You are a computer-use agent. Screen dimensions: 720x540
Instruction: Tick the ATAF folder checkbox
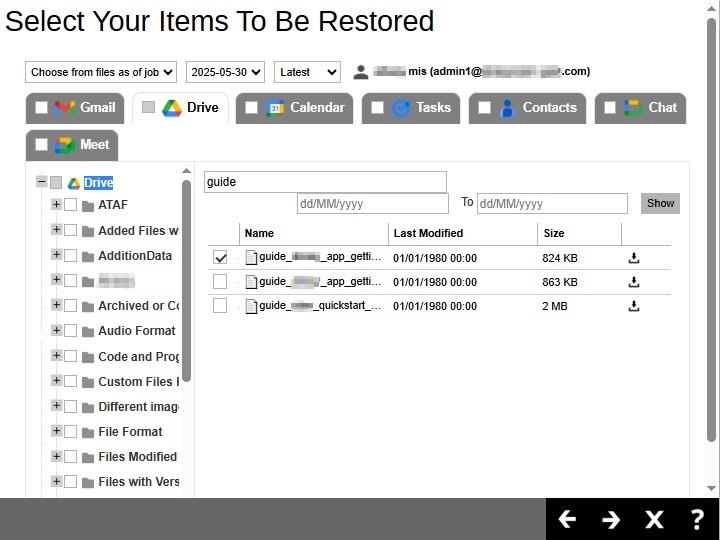pyautogui.click(x=71, y=205)
